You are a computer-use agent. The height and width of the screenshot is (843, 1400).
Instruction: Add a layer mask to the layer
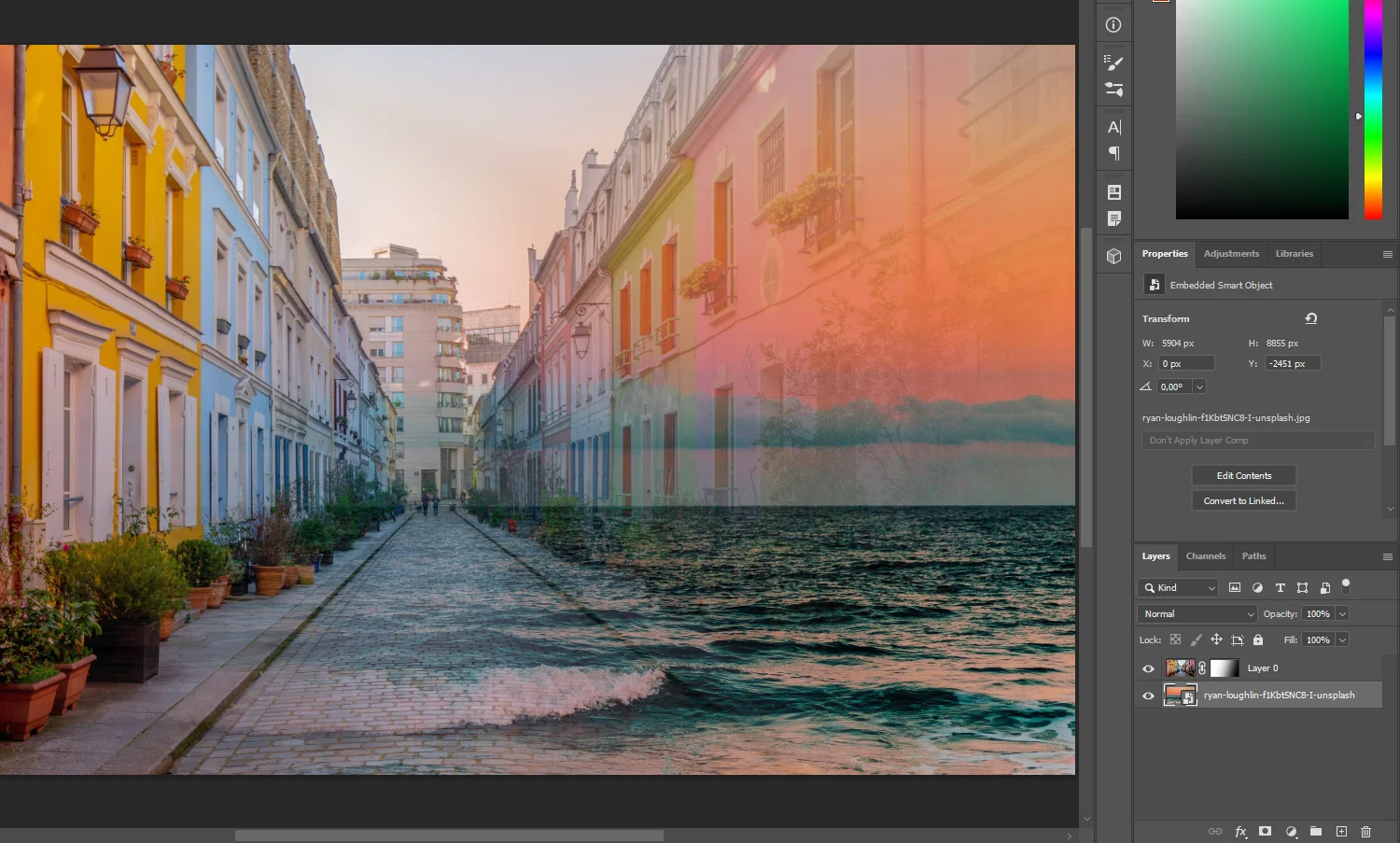(1266, 831)
